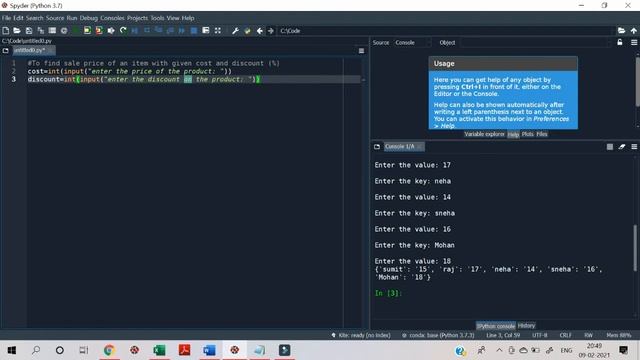Image resolution: width=640 pixels, height=360 pixels.
Task: Open file using the folder toolbar icon
Action: [x=17, y=31]
